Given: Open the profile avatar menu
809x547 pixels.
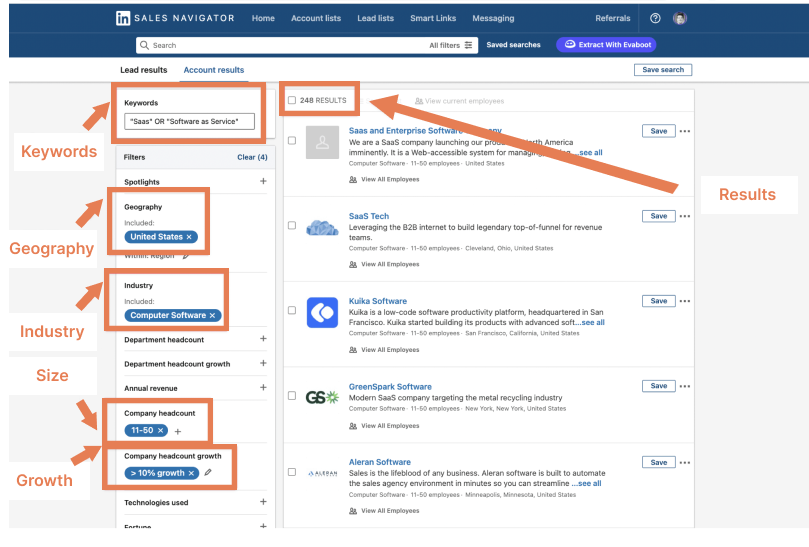Looking at the screenshot, I should click(x=679, y=18).
